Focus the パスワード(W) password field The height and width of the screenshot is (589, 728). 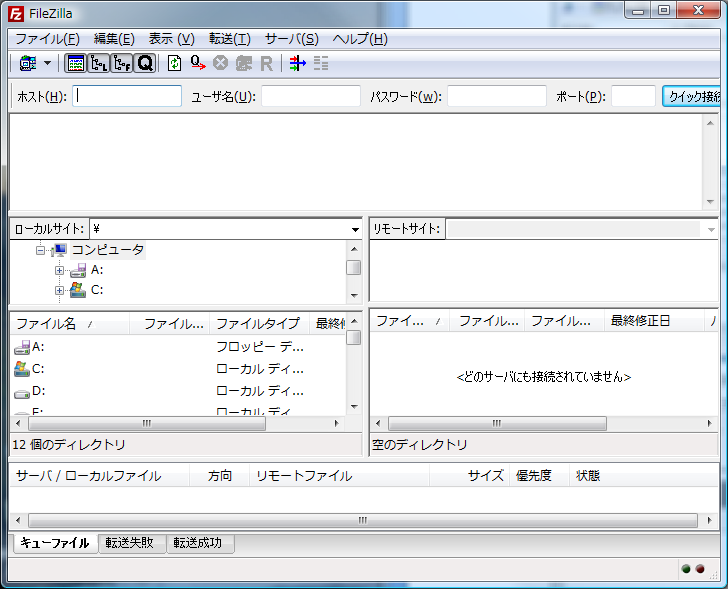(x=497, y=96)
